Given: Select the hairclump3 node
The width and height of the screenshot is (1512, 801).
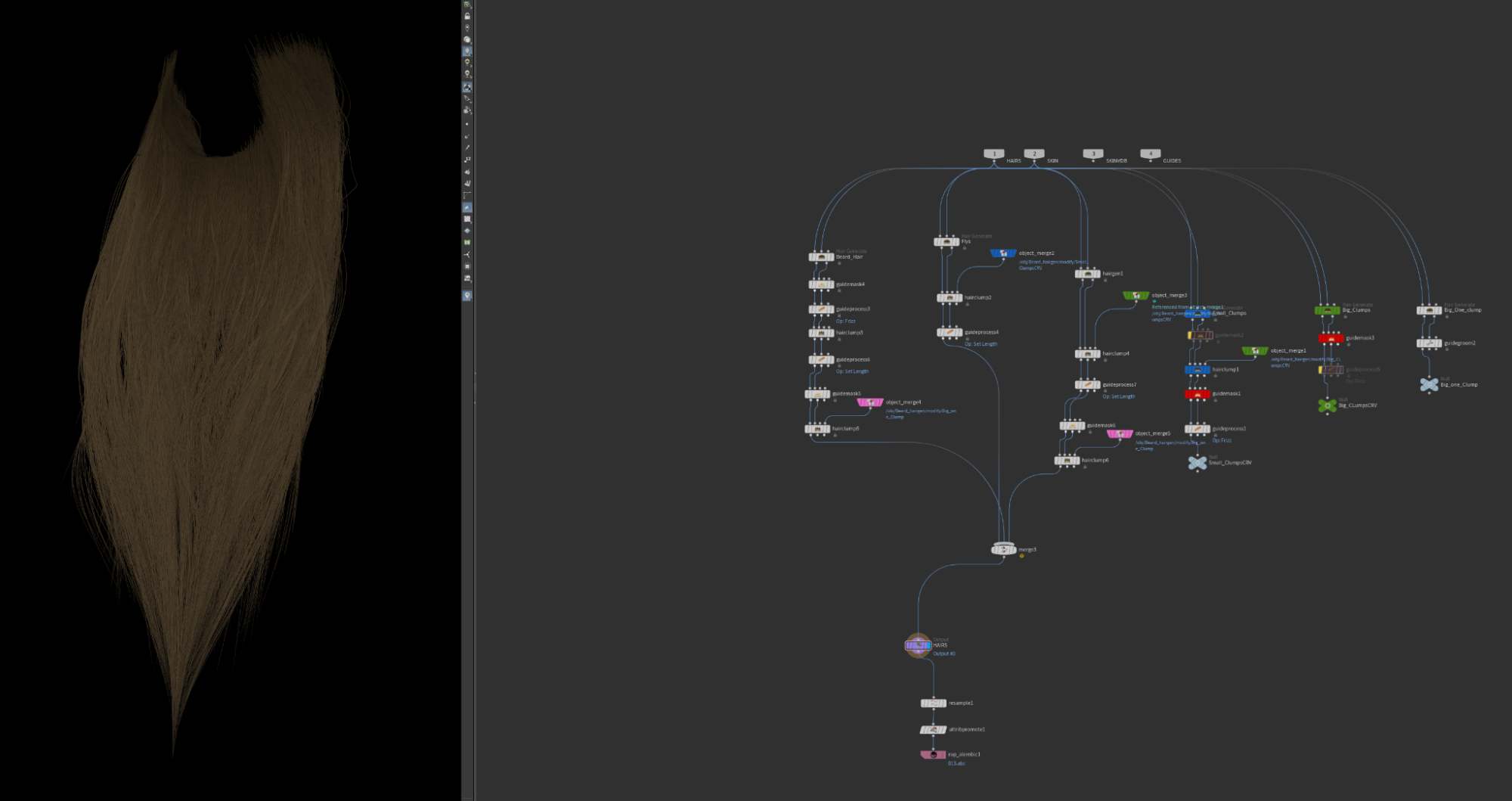Looking at the screenshot, I should [821, 333].
